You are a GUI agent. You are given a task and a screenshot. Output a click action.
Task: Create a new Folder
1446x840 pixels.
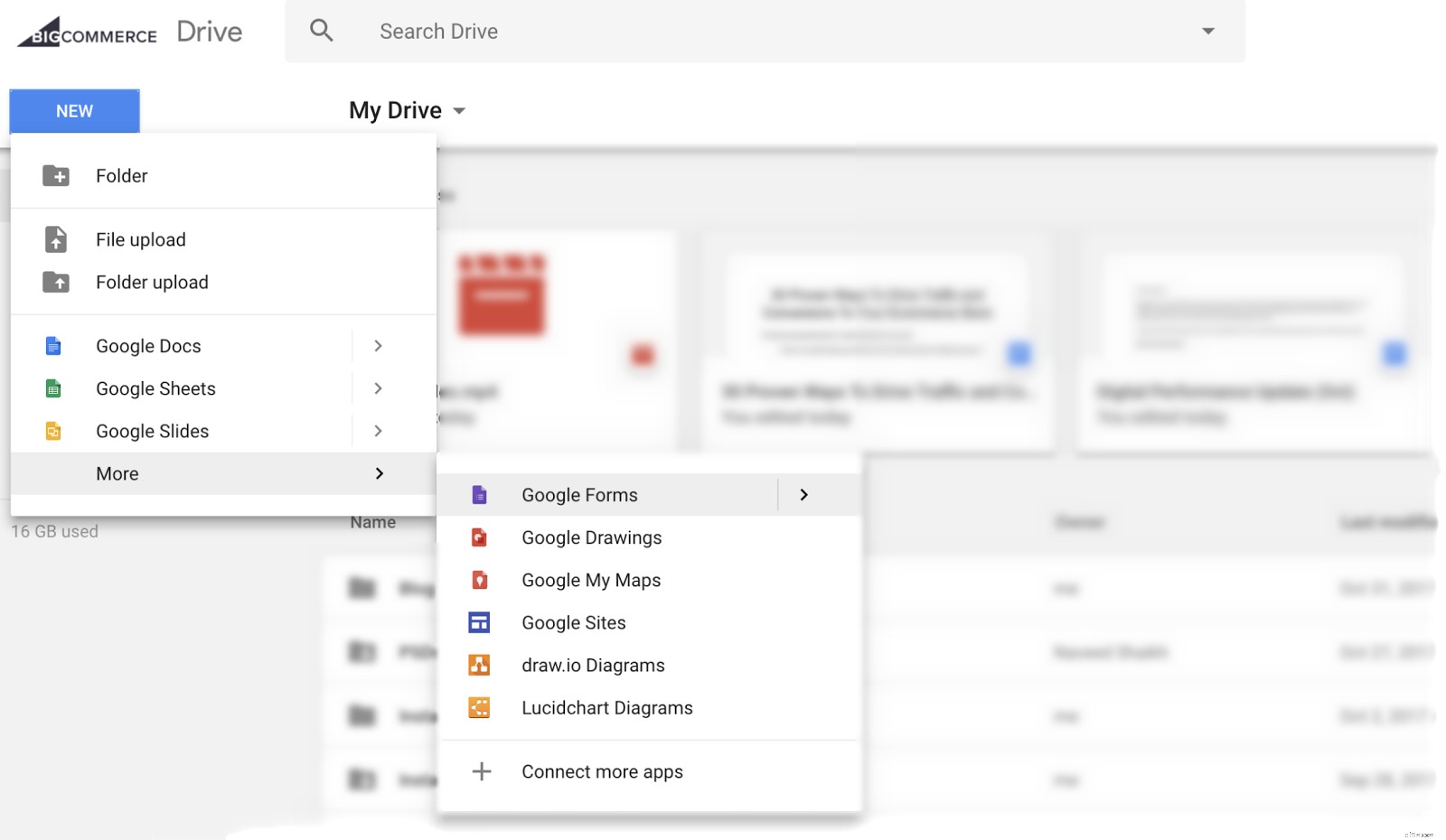[x=120, y=175]
